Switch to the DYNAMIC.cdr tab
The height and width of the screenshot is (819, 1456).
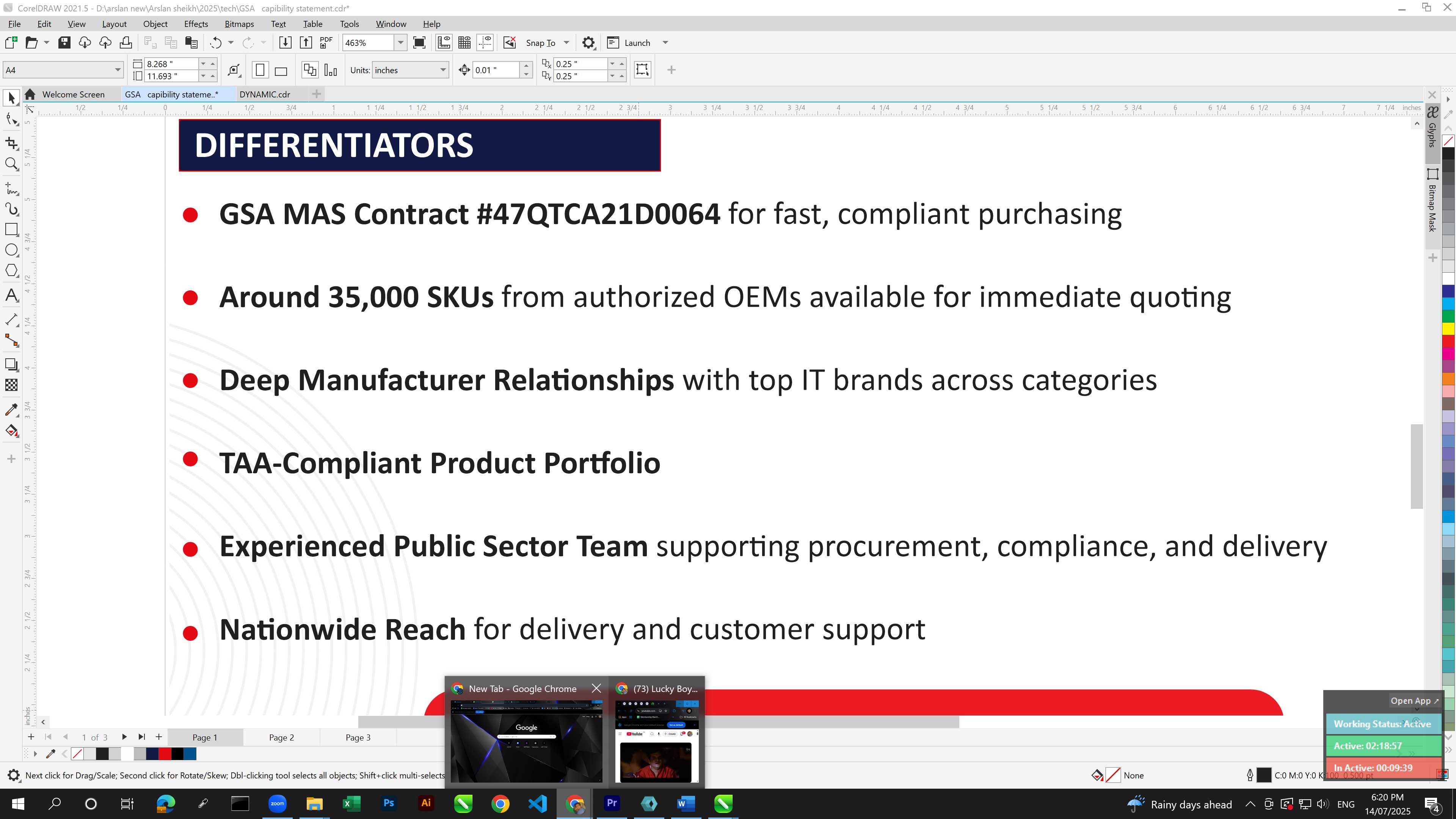pyautogui.click(x=265, y=94)
